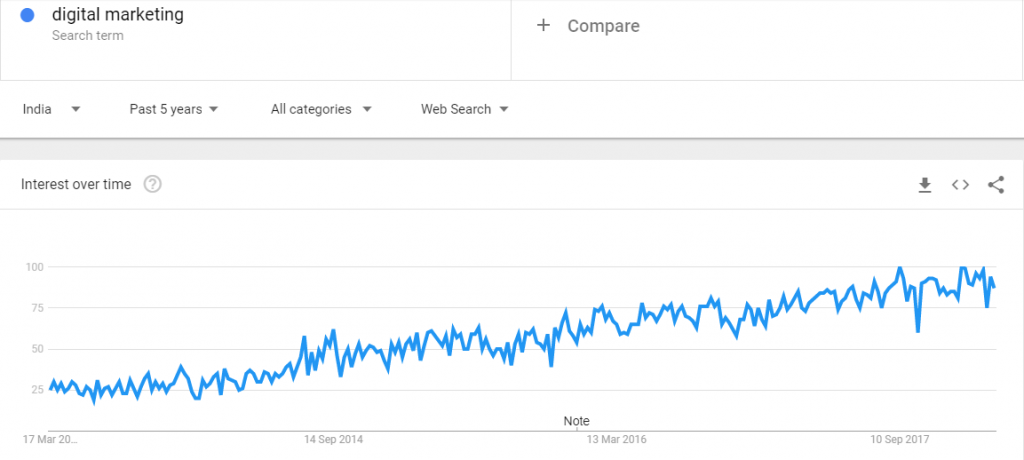Click the 14 Sep 2014 axis label
1024x460 pixels.
(333, 439)
